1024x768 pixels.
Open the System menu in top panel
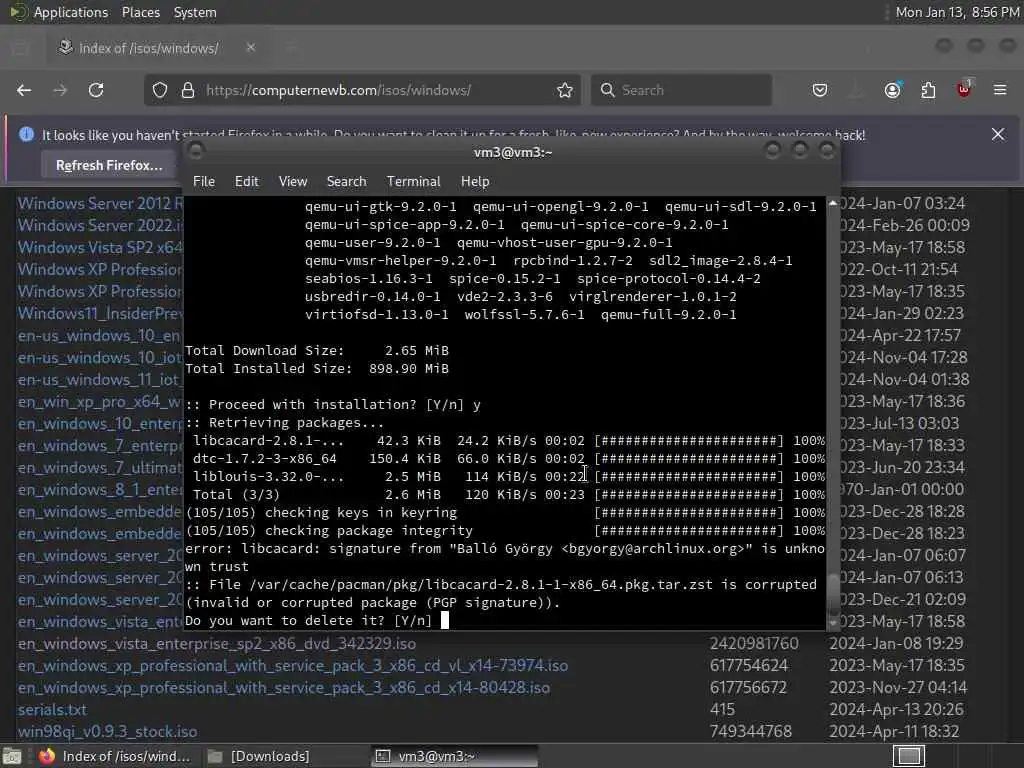pos(195,12)
